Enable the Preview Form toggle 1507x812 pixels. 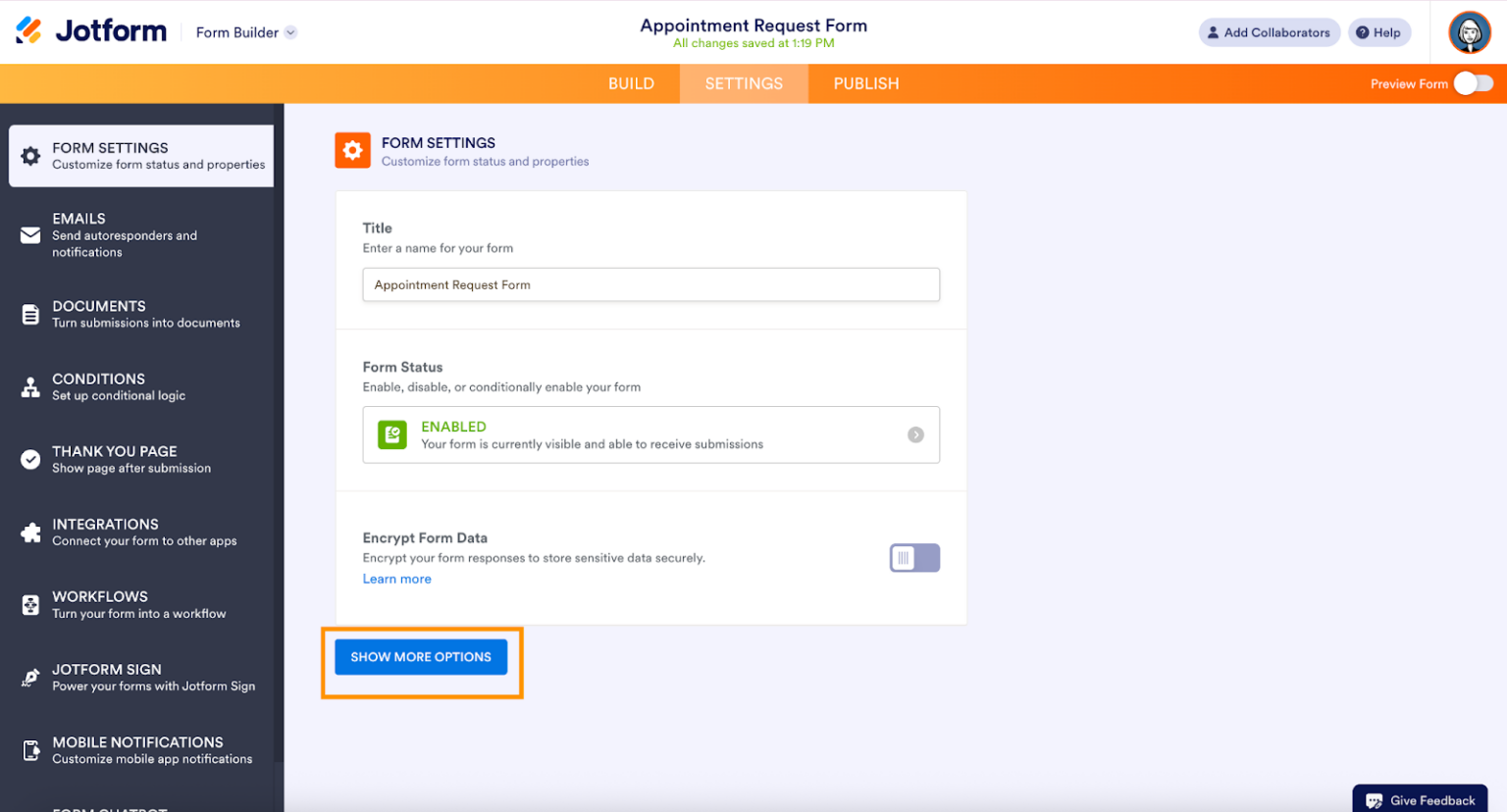coord(1474,83)
